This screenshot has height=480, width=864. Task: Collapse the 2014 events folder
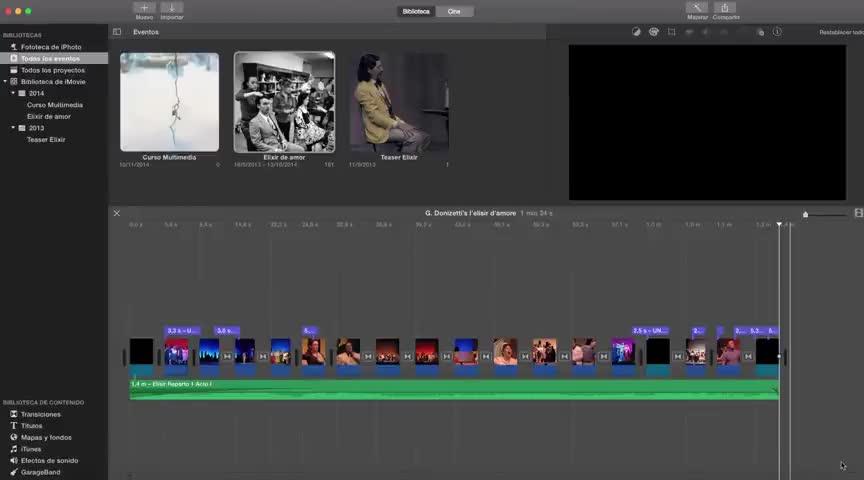(14, 93)
